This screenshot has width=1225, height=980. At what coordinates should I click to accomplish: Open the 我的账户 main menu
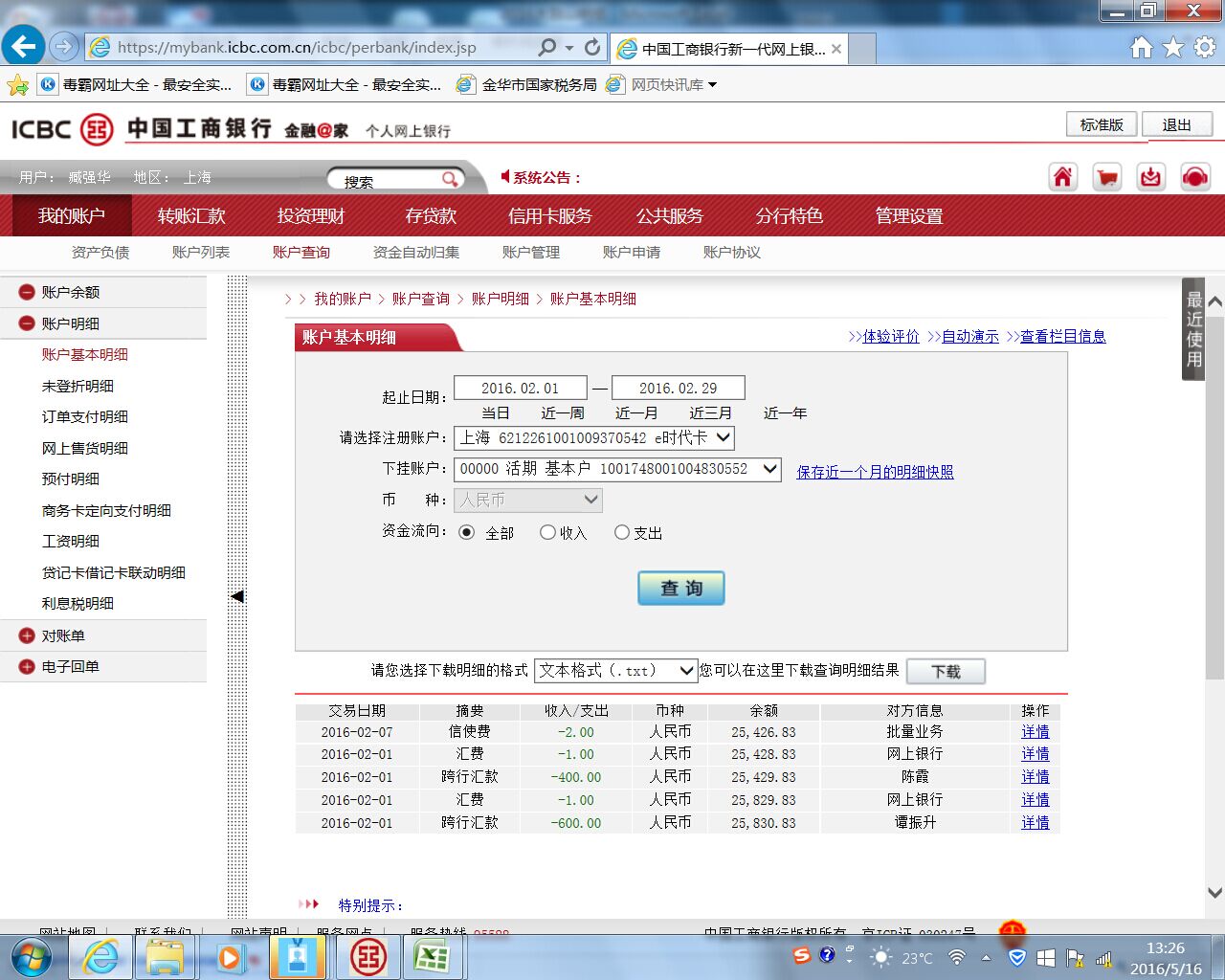(x=72, y=216)
